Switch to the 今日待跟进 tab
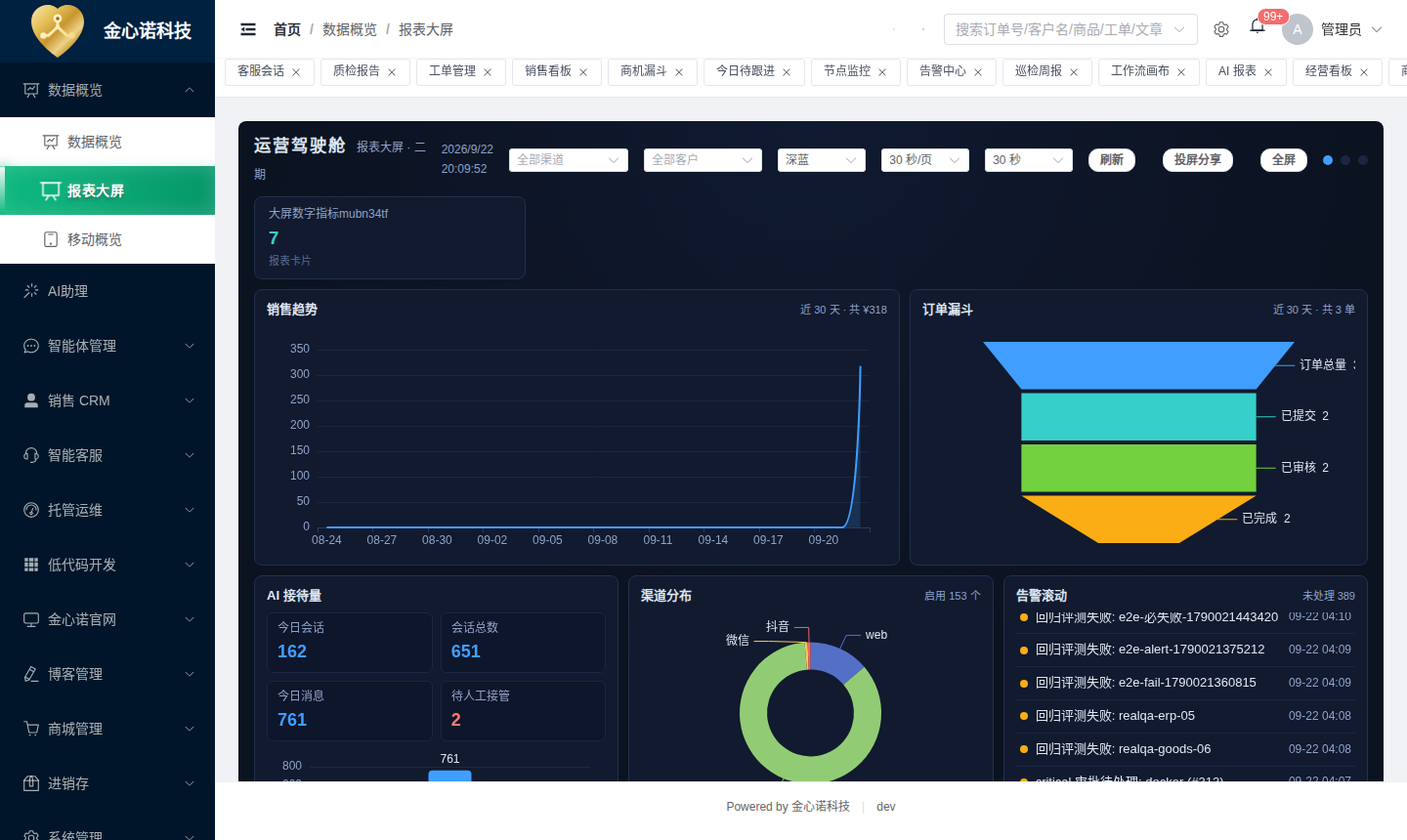This screenshot has height=840, width=1407. point(754,71)
